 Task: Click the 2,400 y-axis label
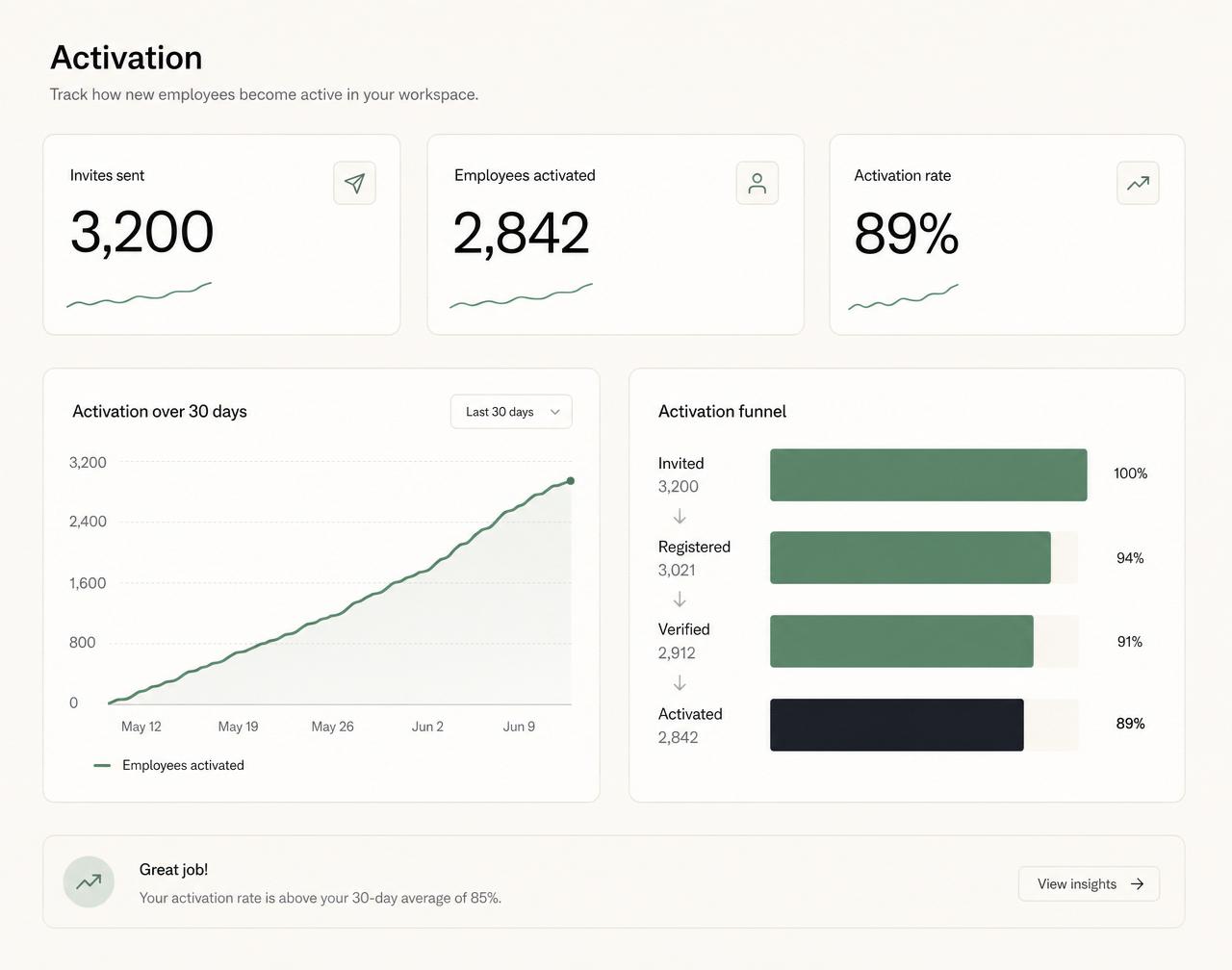tap(88, 522)
